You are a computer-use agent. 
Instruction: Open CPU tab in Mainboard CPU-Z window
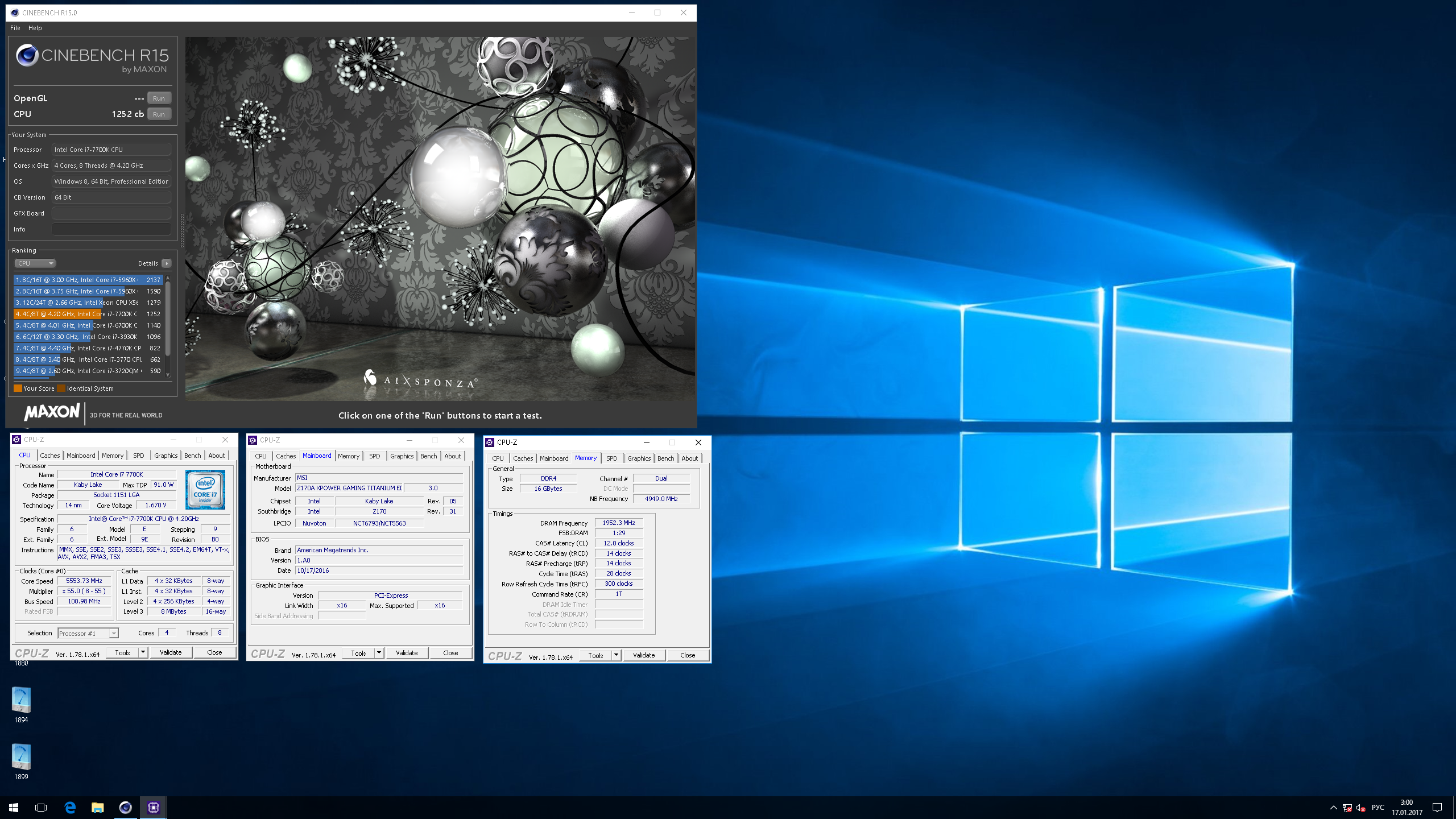click(x=261, y=456)
